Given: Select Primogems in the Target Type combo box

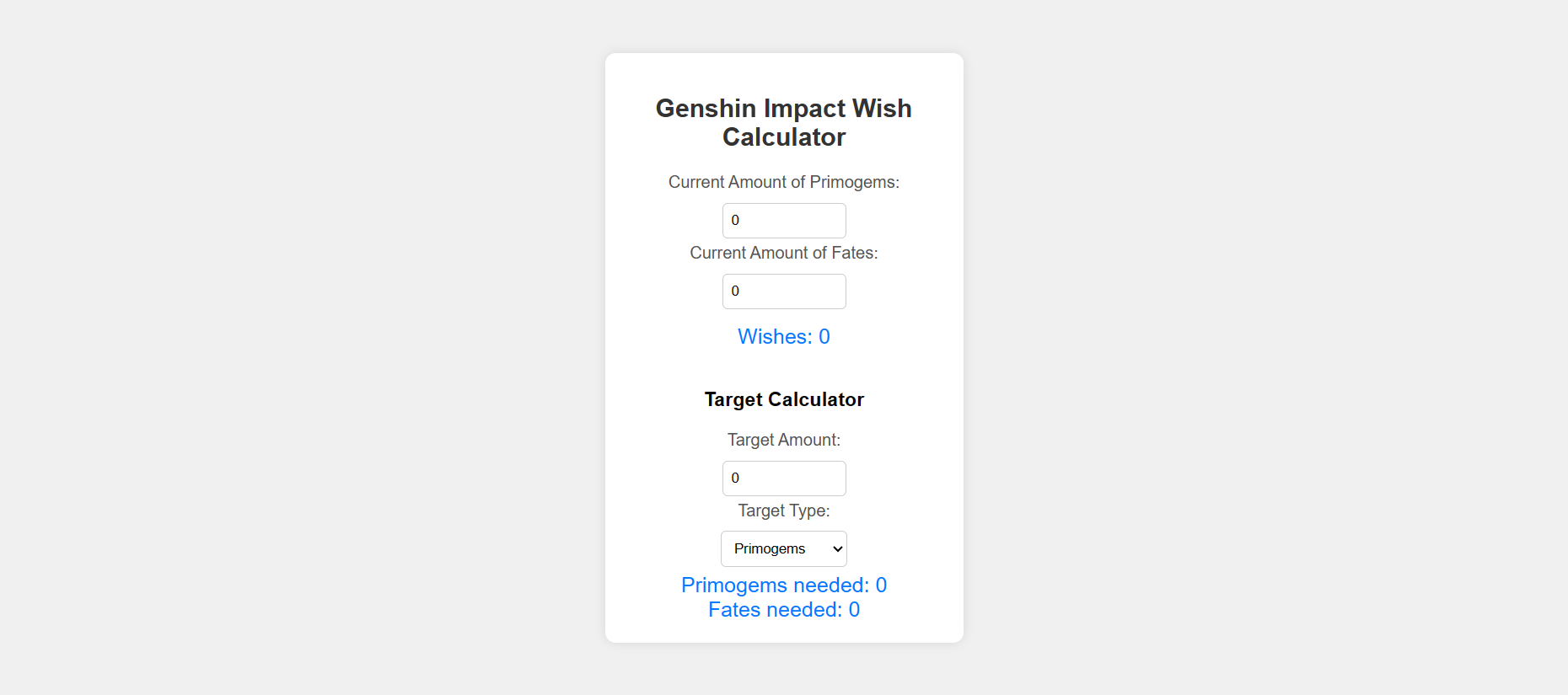Looking at the screenshot, I should (783, 548).
